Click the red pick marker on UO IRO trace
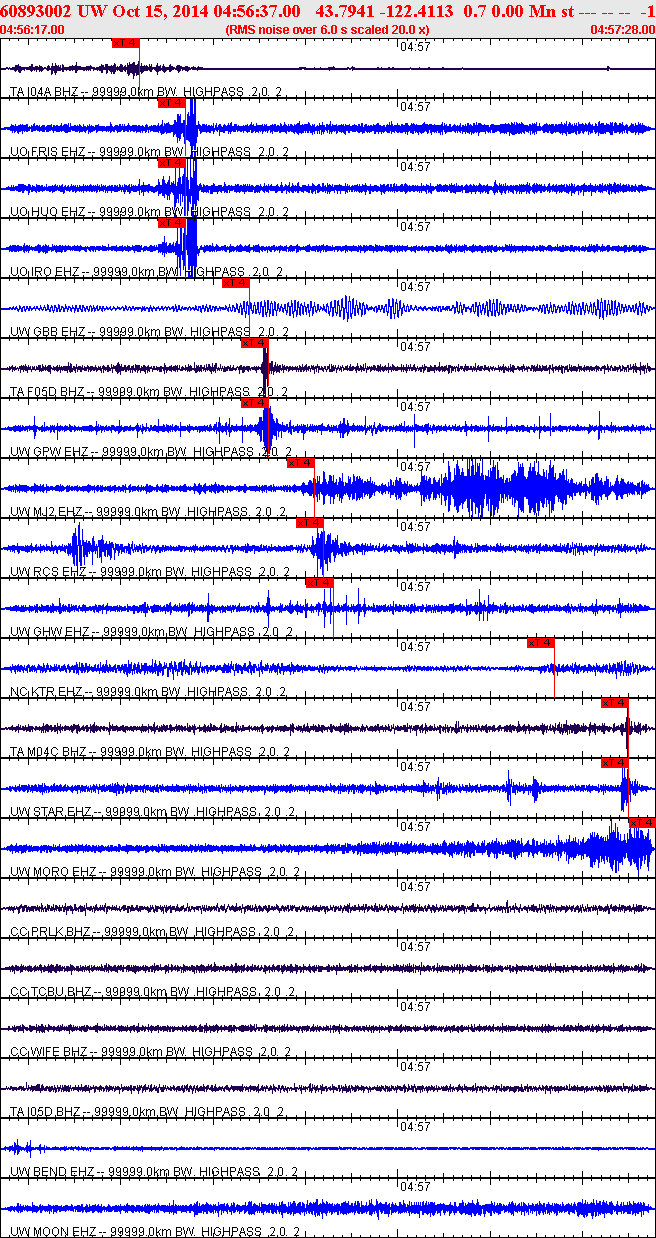The height and width of the screenshot is (1238, 656). click(x=172, y=223)
